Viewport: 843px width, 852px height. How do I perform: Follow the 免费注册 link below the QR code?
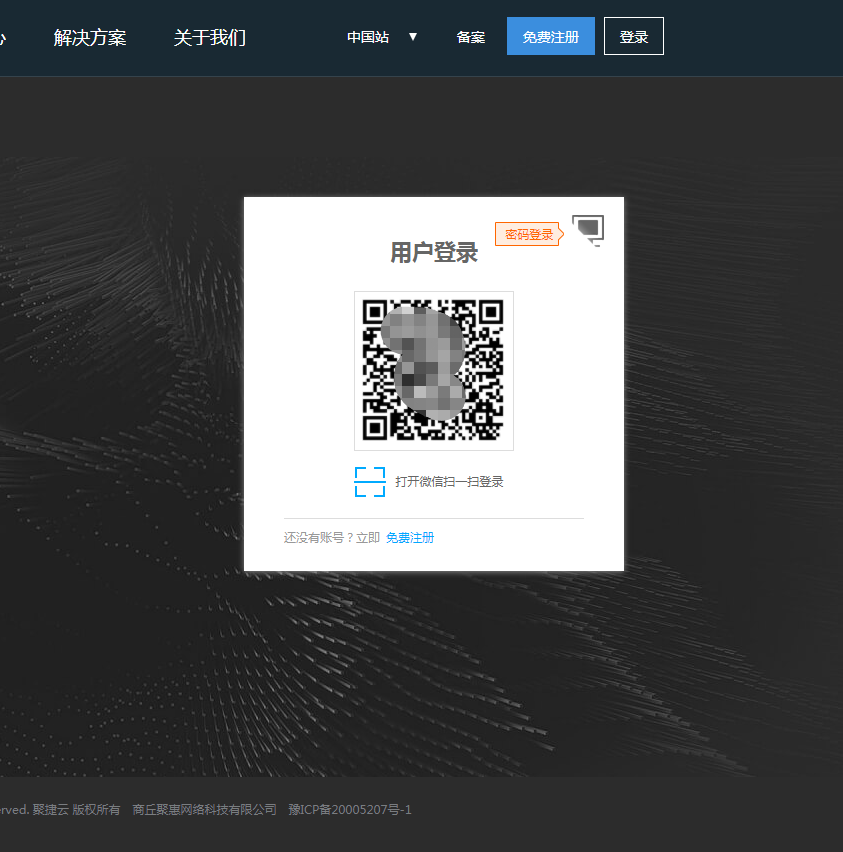pyautogui.click(x=410, y=538)
